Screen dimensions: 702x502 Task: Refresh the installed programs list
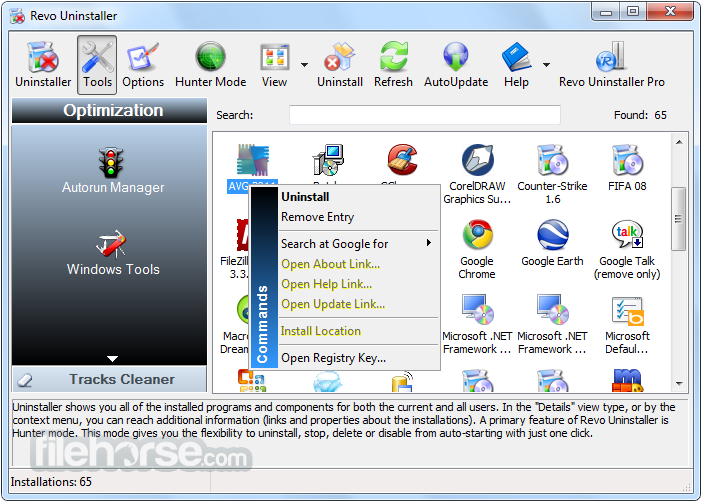pos(393,64)
